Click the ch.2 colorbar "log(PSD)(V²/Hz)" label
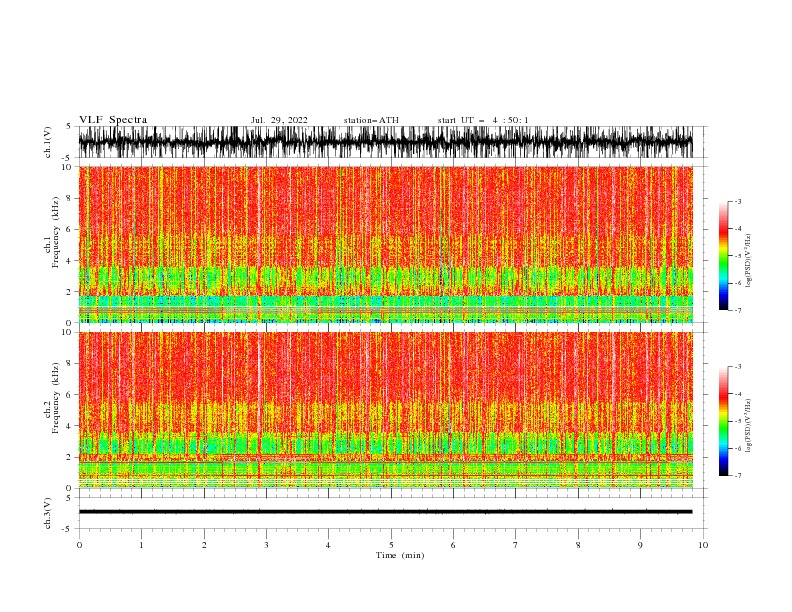This screenshot has height=612, width=792. tap(749, 426)
